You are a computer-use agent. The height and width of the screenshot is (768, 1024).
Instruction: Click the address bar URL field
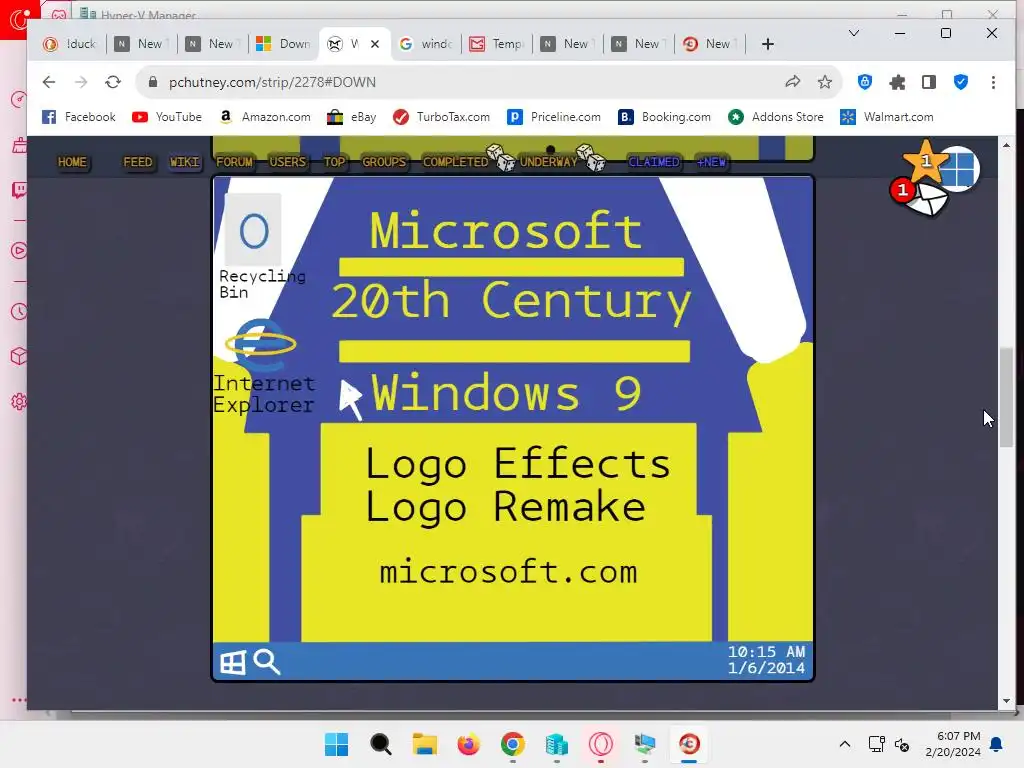457,82
